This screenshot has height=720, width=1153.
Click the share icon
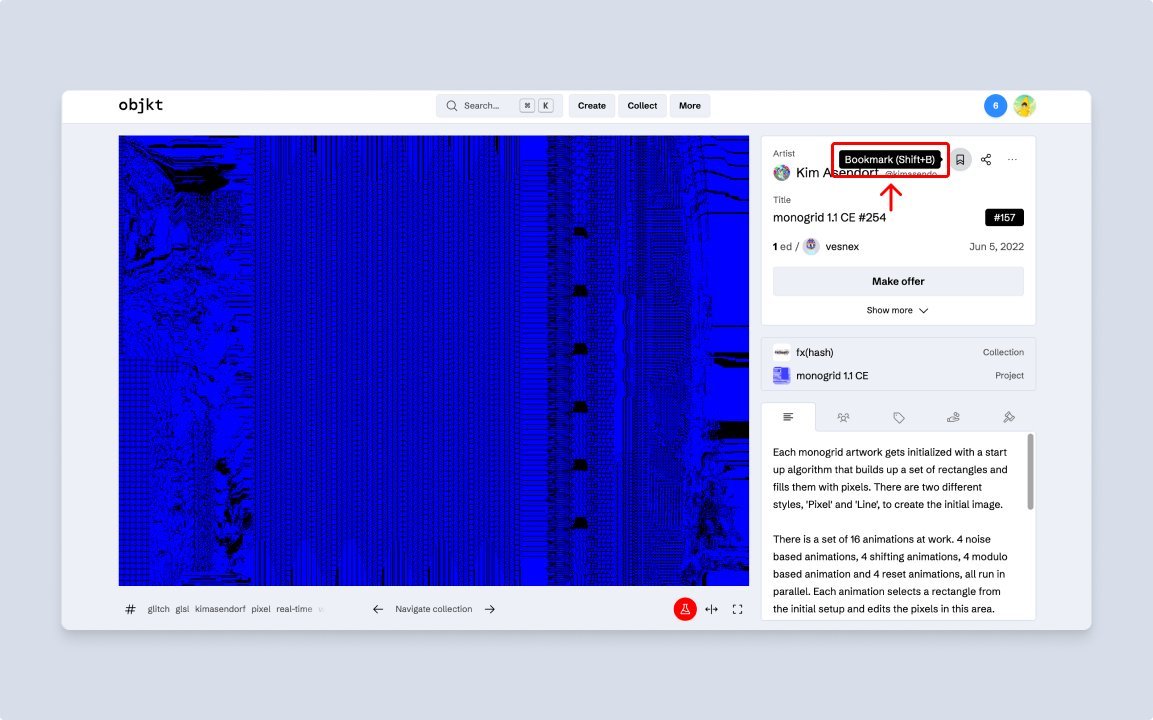tap(986, 160)
